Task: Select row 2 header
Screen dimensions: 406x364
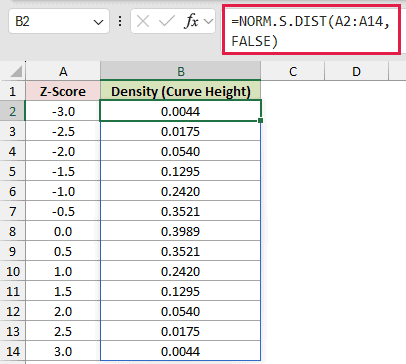Action: (13, 111)
